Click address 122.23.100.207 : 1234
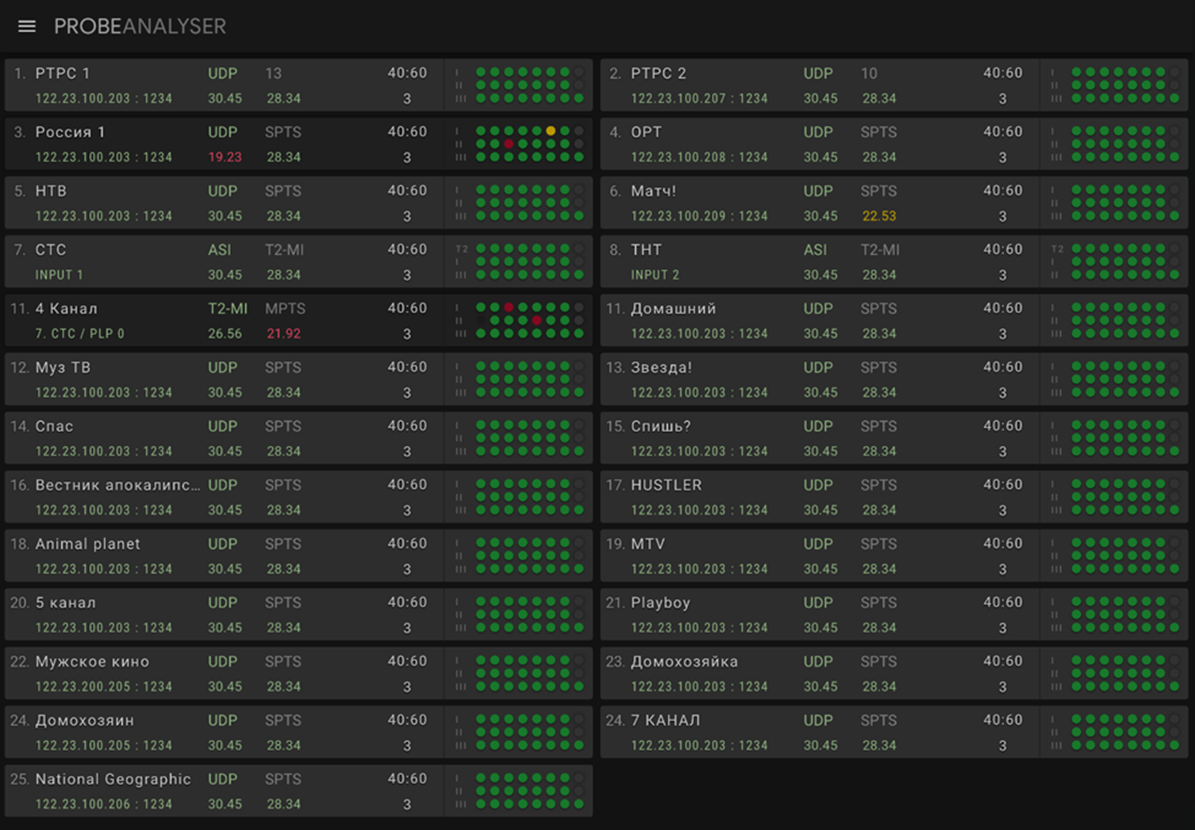Viewport: 1195px width, 830px height. (x=700, y=98)
